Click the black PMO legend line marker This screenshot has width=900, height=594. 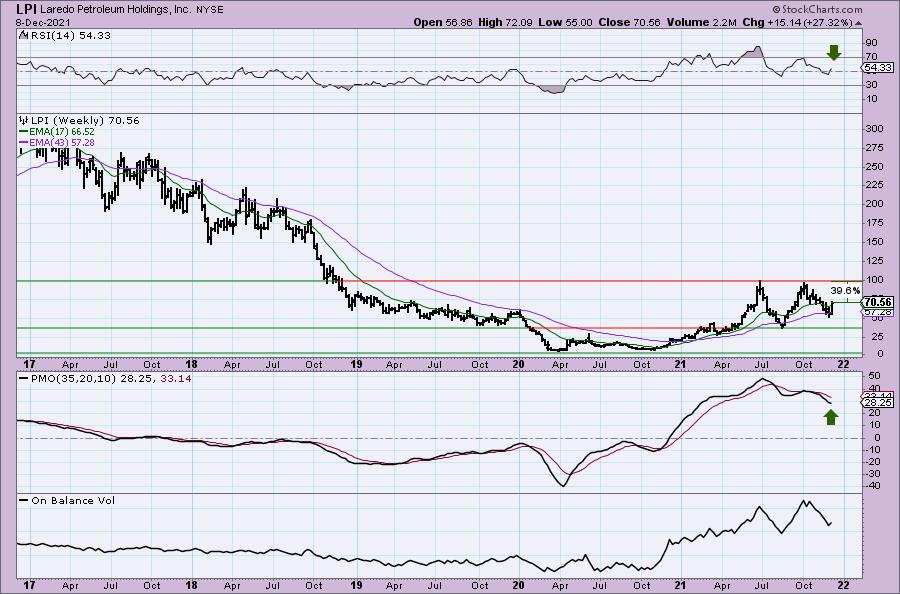click(x=24, y=379)
